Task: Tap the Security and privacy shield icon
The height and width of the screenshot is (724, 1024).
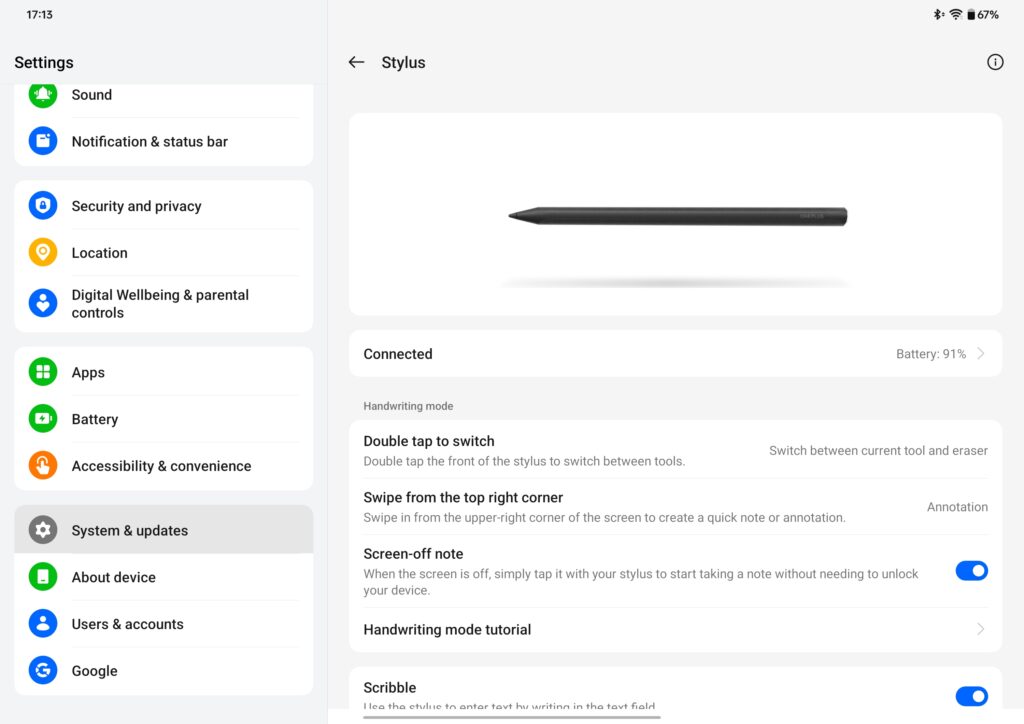Action: [x=42, y=206]
